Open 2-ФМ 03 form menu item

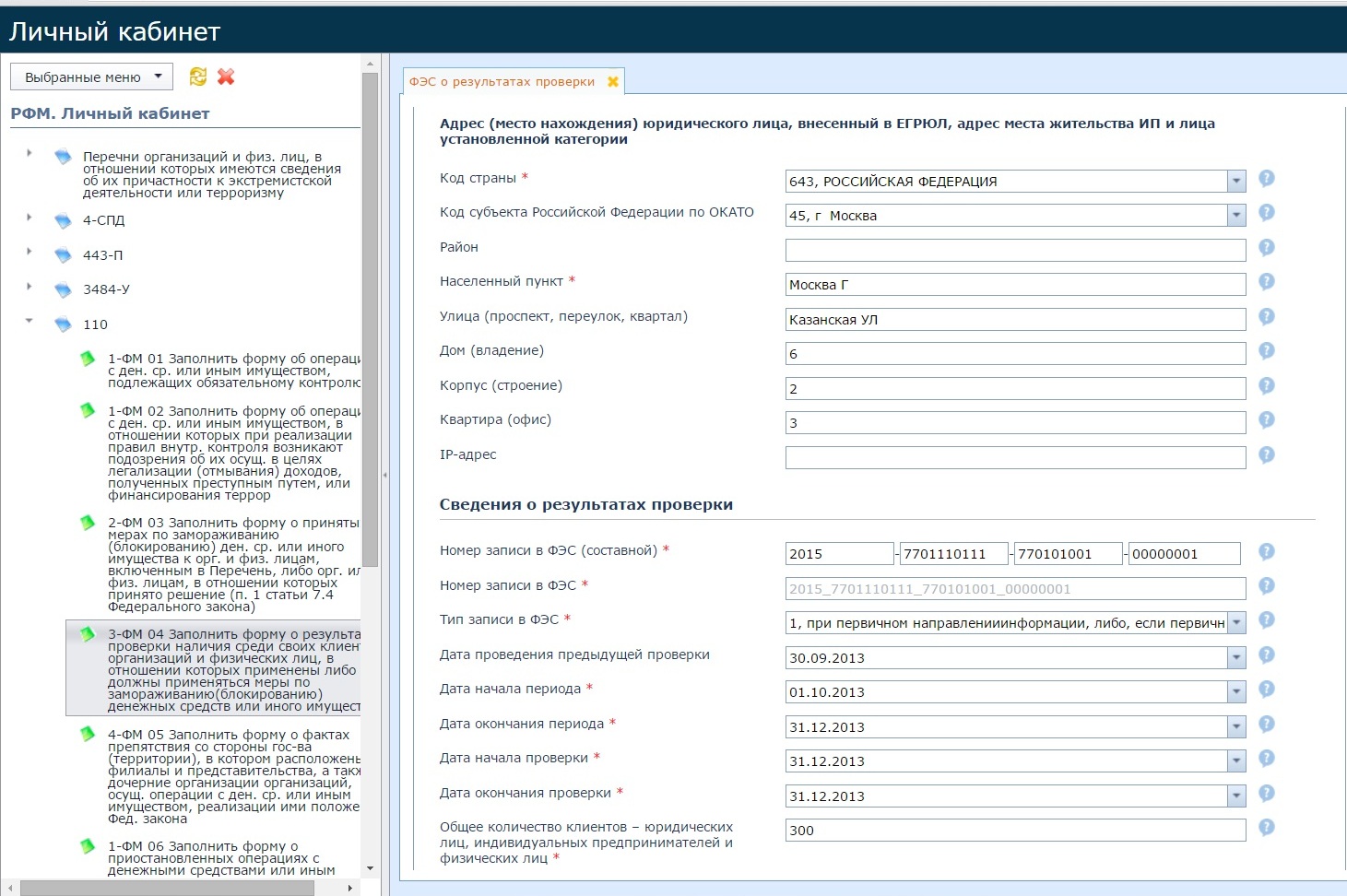[234, 564]
